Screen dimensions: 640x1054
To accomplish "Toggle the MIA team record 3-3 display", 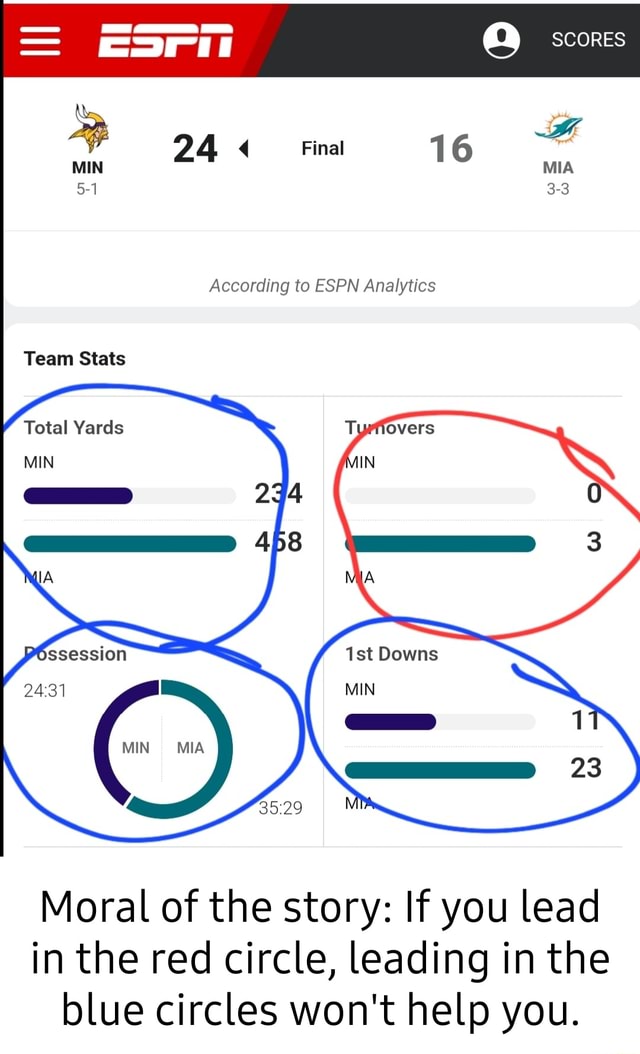I will tap(557, 187).
